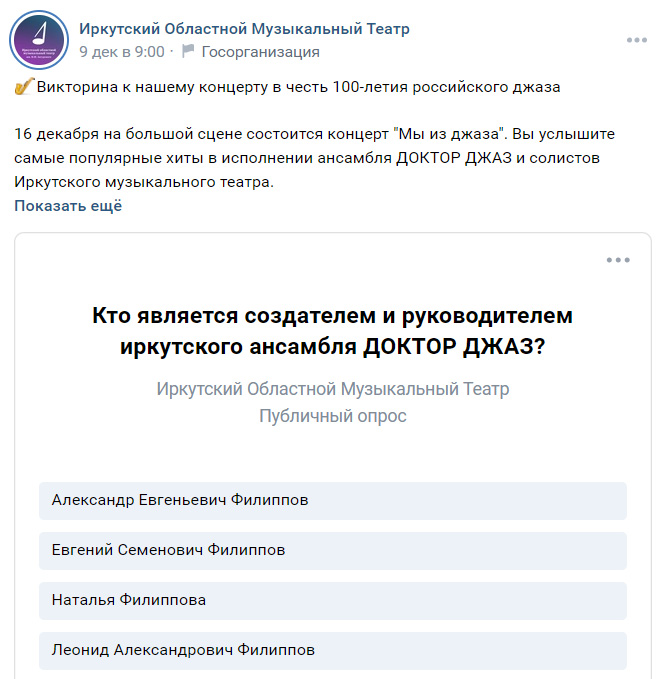
Task: Expand post text with Показать ещё
Action: click(68, 205)
